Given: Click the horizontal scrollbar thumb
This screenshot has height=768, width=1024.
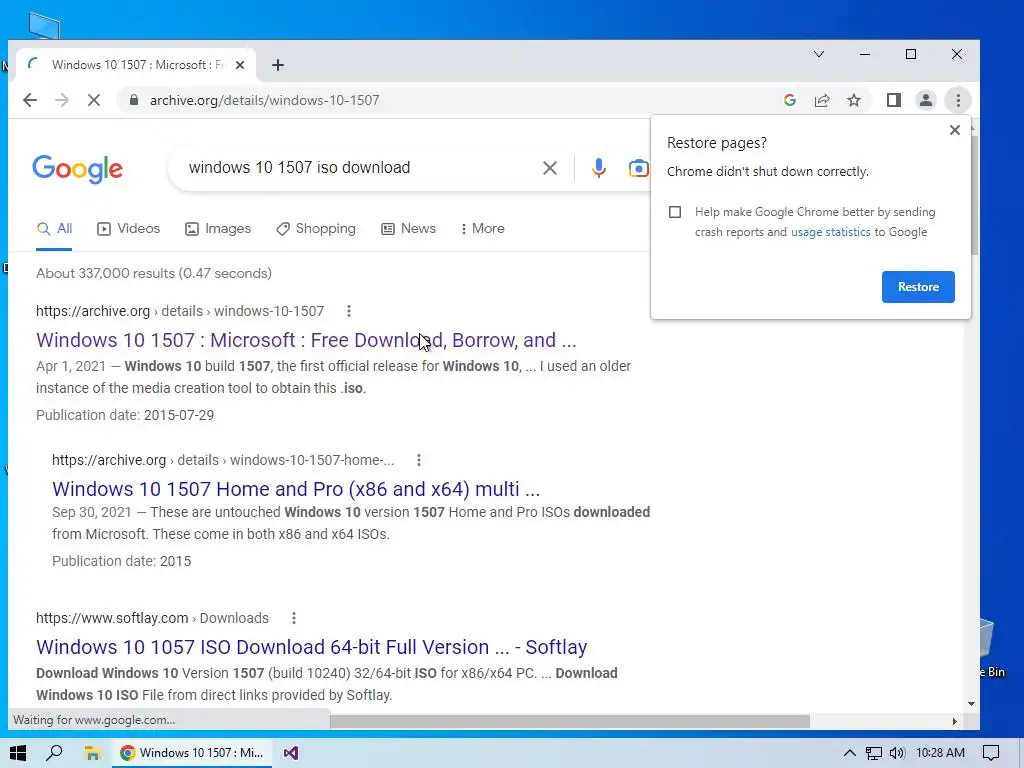Looking at the screenshot, I should [569, 721].
